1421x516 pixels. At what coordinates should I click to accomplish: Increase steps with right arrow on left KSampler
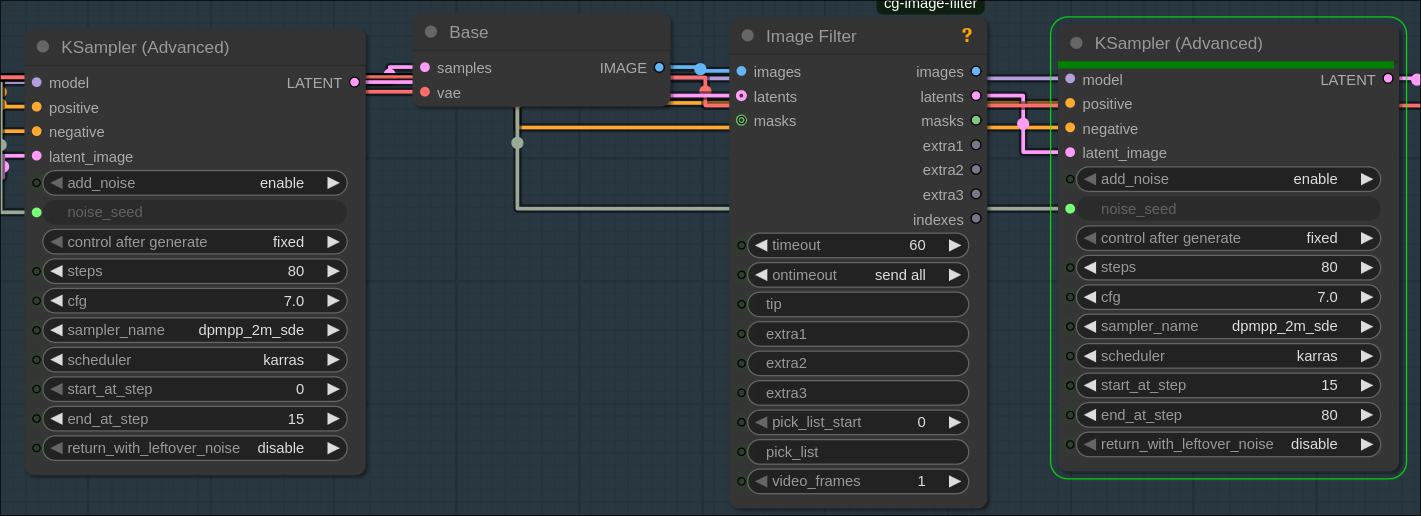tap(333, 271)
